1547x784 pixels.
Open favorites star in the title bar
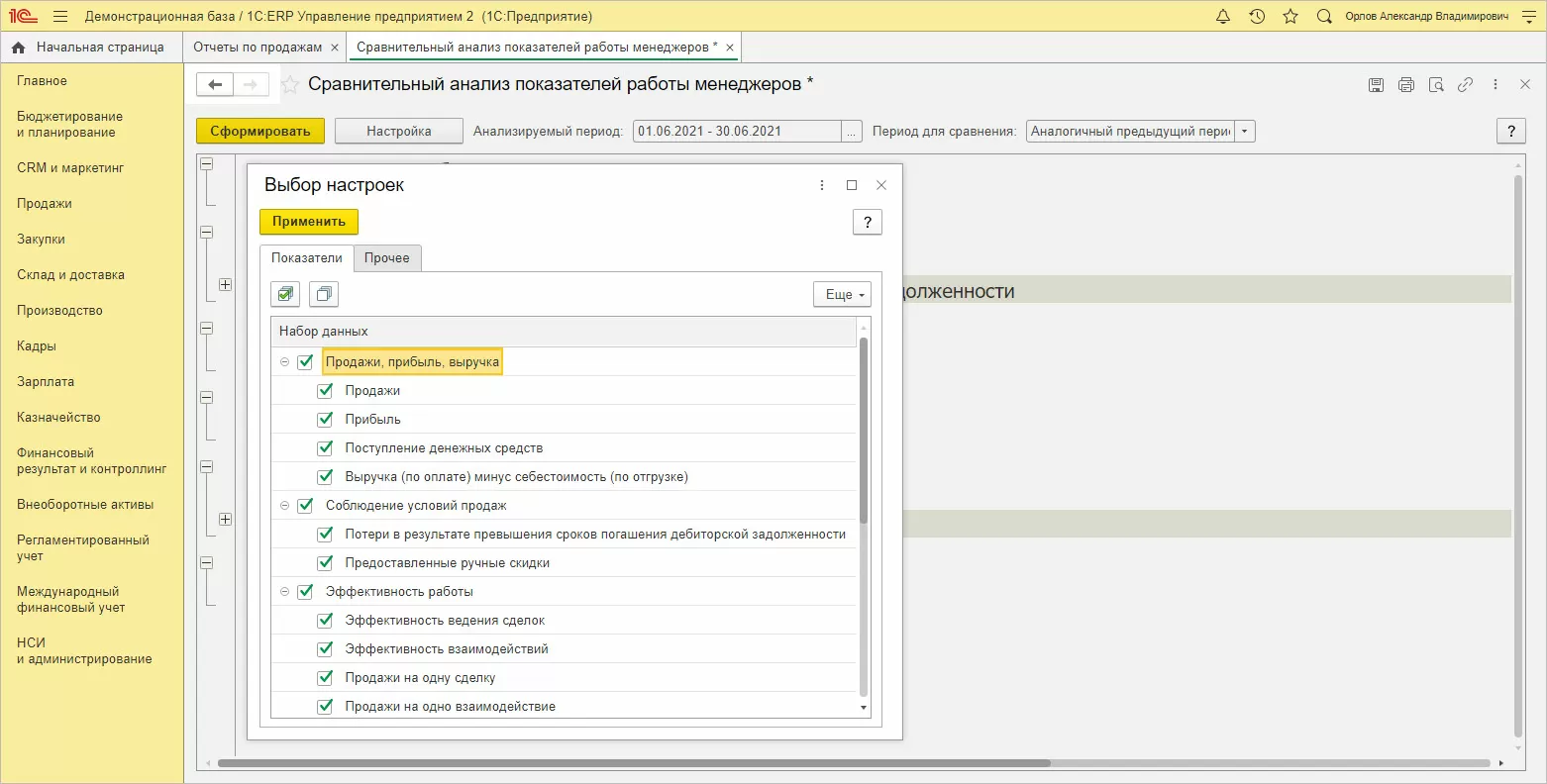tap(1290, 17)
